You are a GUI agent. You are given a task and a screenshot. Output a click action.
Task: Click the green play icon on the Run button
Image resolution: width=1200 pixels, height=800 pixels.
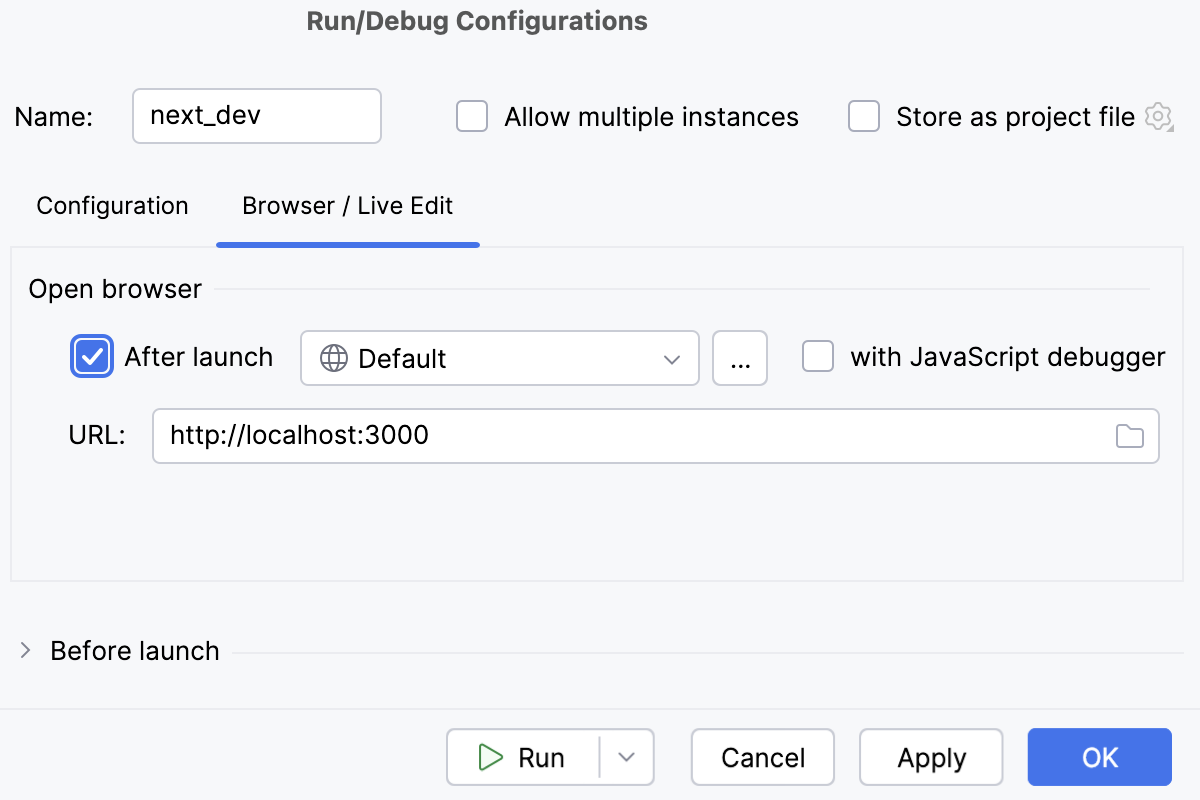click(x=491, y=757)
